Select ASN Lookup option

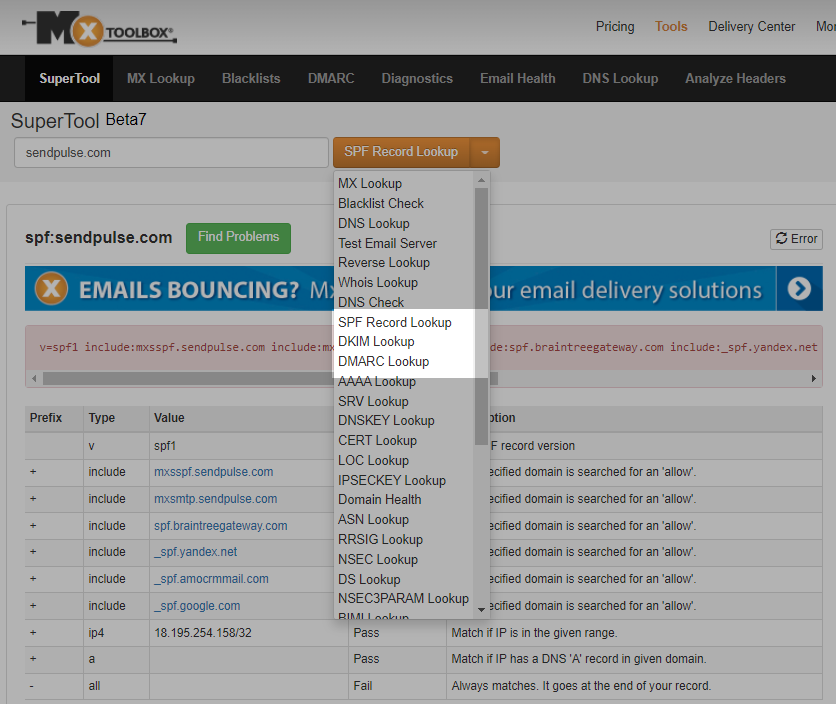373,519
